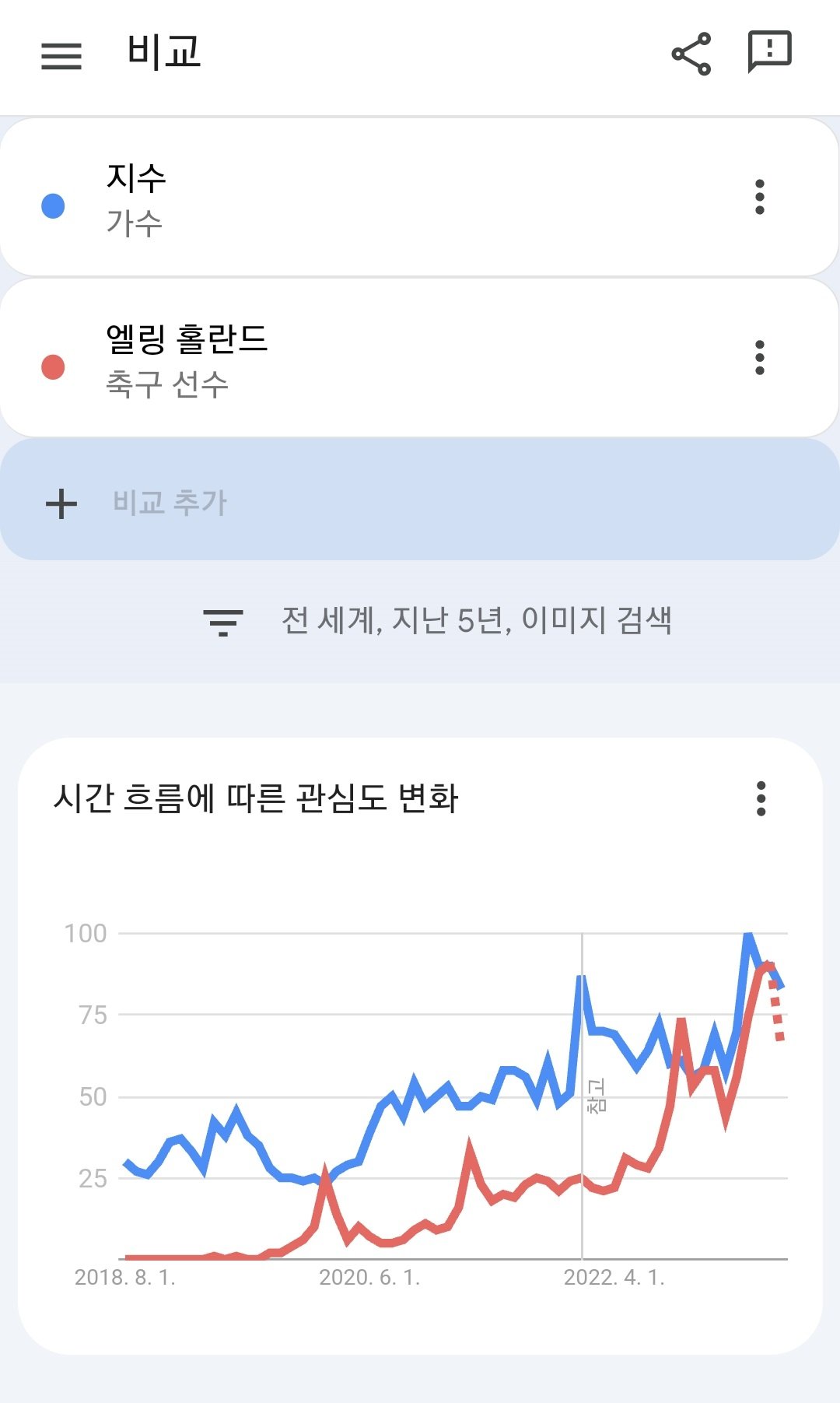Screen dimensions: 840x1403
Task: Click the dotted red forecast line segment
Action: pyautogui.click(x=777, y=1012)
